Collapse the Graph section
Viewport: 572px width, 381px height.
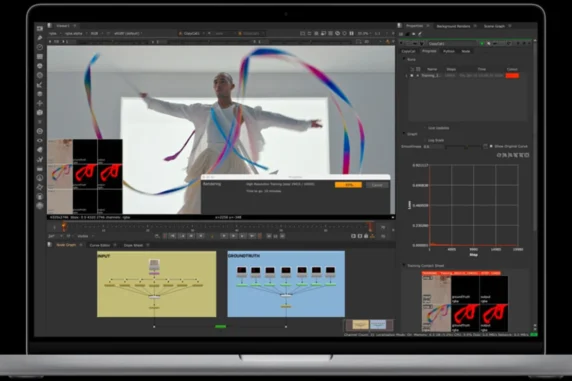coord(404,134)
